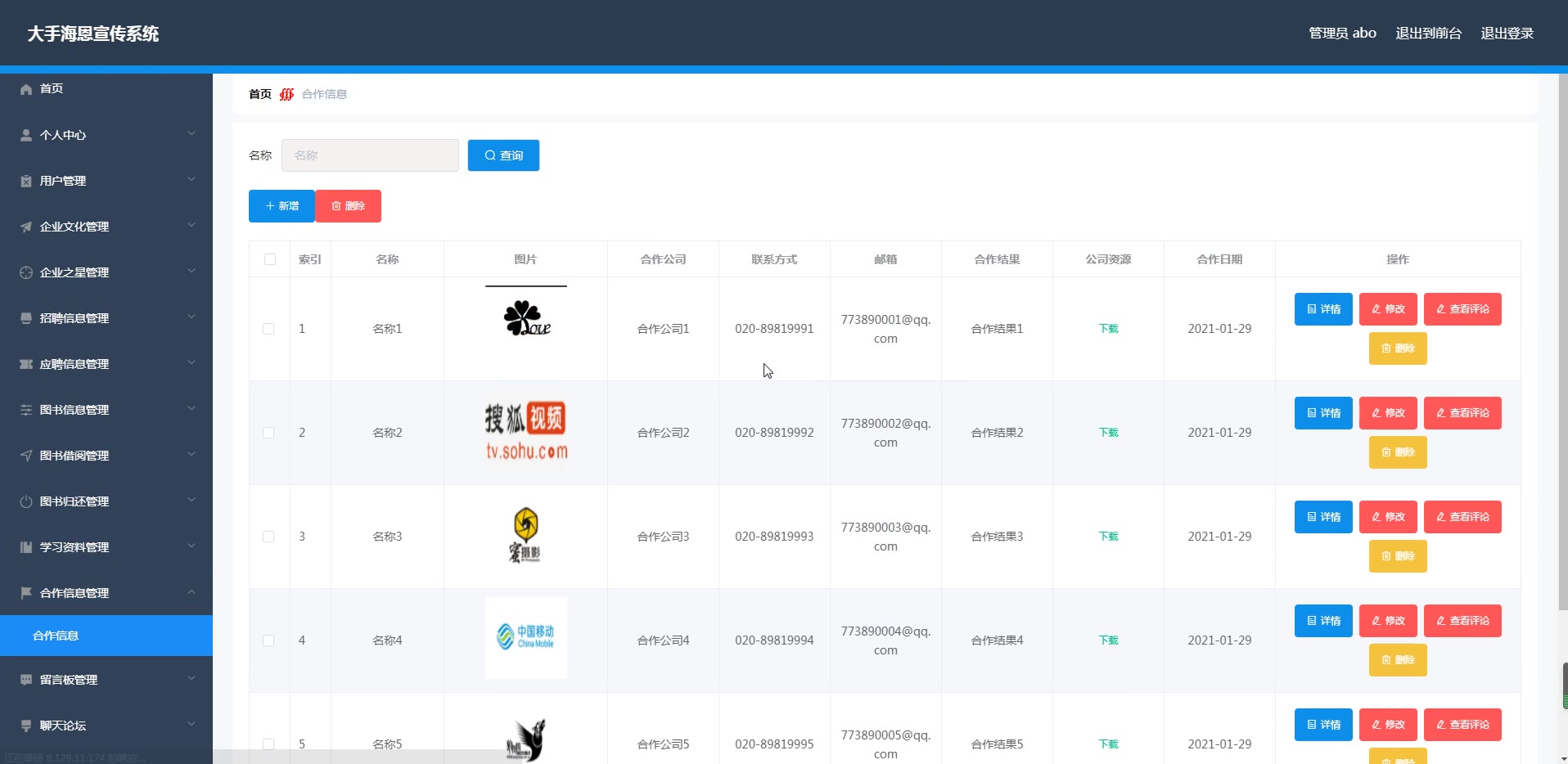Viewport: 1568px width, 764px height.
Task: Click the paper plane icon beside 企业文化管理
Action: [x=26, y=227]
